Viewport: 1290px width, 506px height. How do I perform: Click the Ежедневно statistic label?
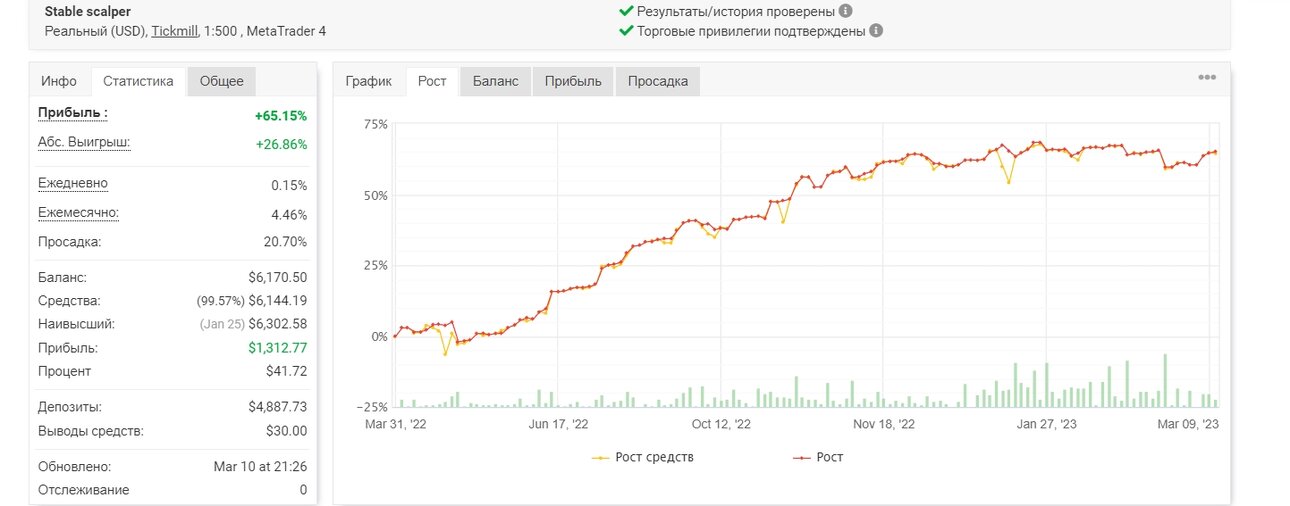click(73, 184)
